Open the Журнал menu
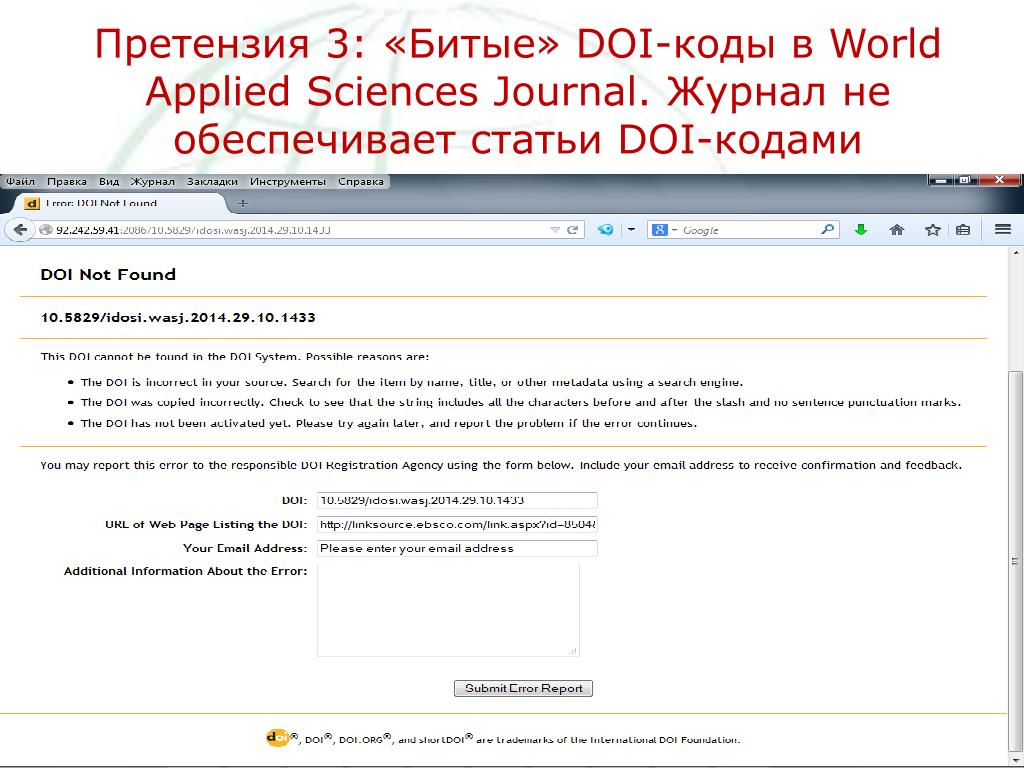The width and height of the screenshot is (1024, 768). pyautogui.click(x=152, y=182)
